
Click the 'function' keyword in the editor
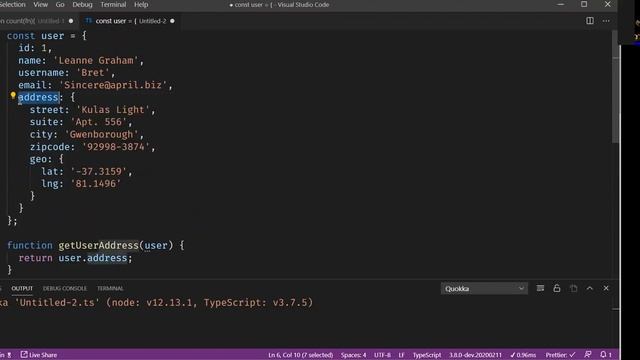click(30, 246)
